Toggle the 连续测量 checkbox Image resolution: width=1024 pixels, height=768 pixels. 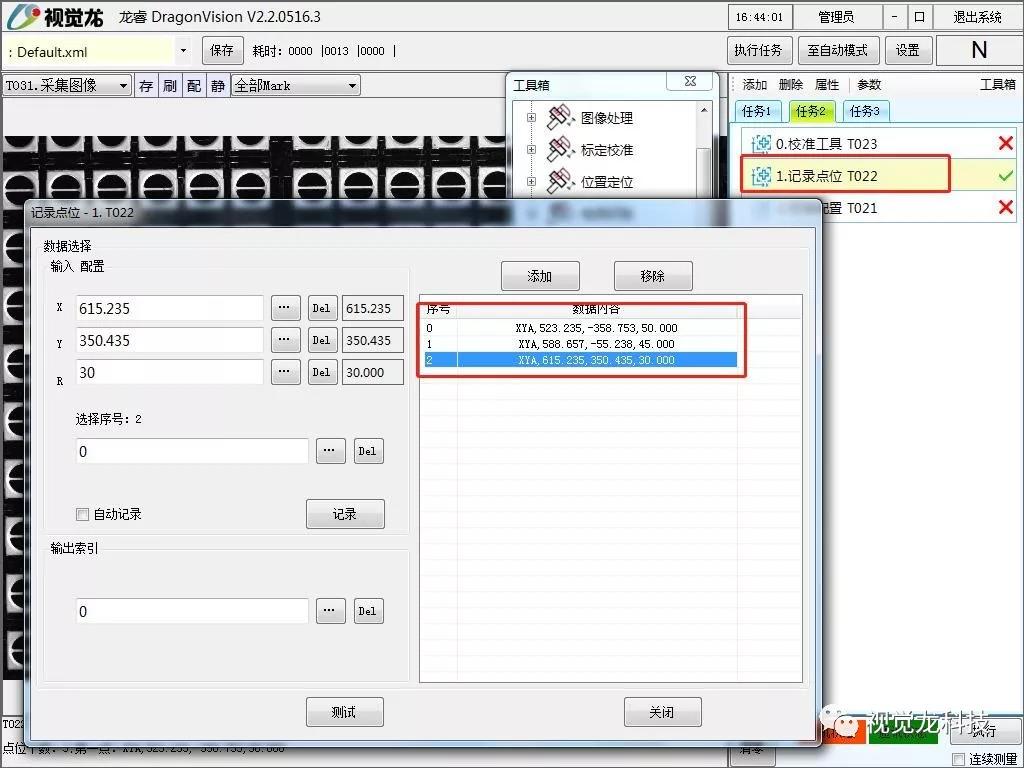tap(958, 759)
